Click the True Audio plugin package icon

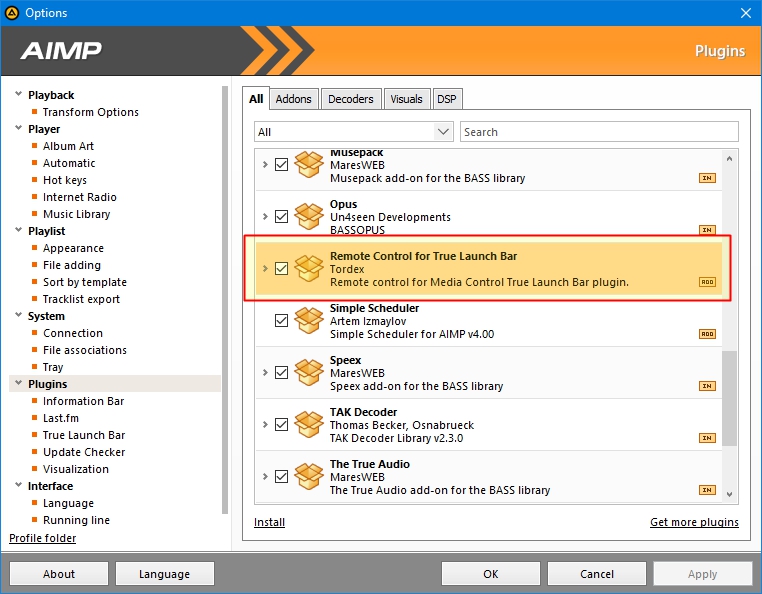pyautogui.click(x=308, y=477)
